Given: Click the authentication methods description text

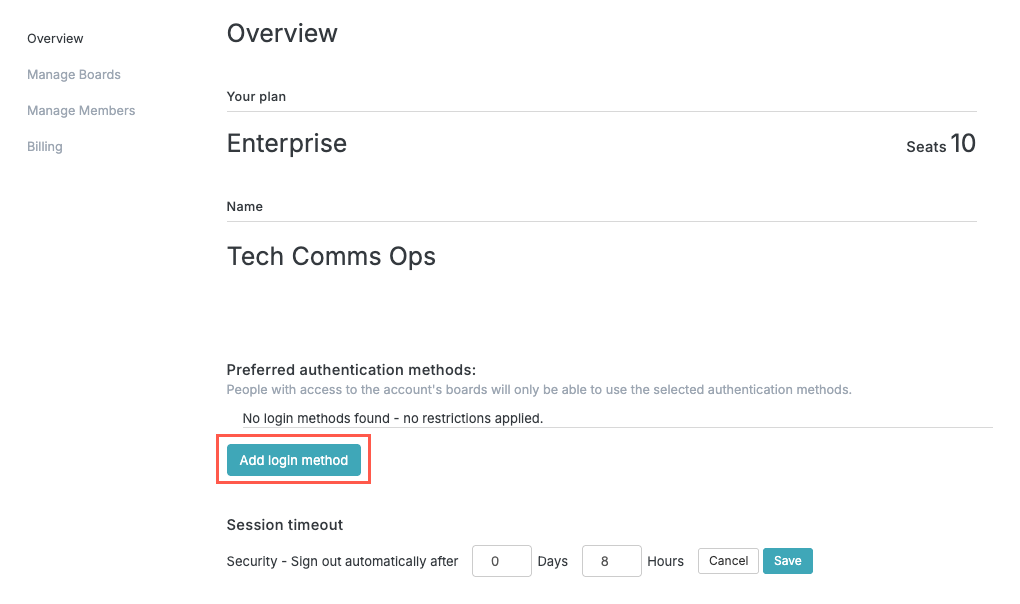Looking at the screenshot, I should pyautogui.click(x=539, y=390).
